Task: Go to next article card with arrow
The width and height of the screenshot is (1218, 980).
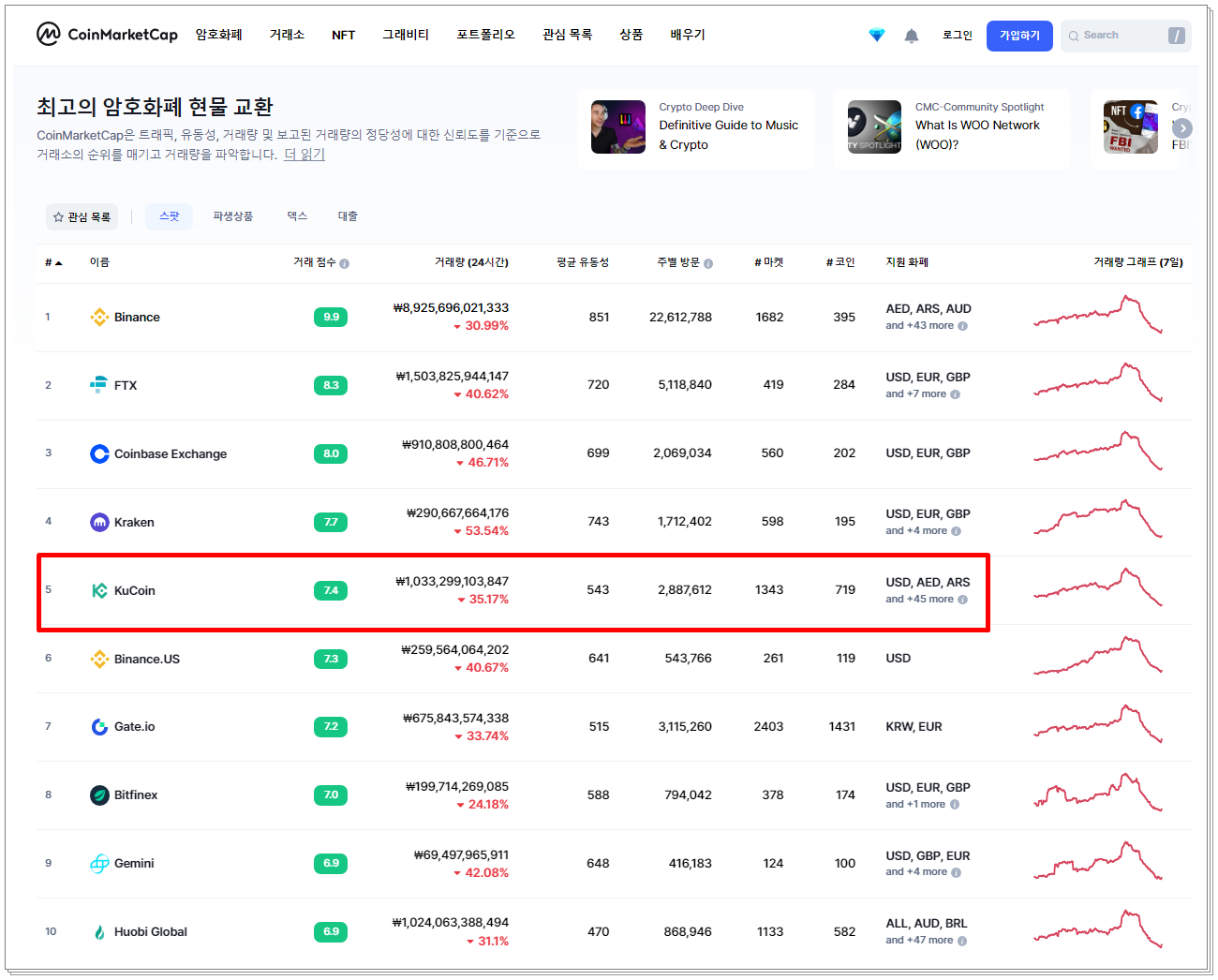Action: 1182,128
